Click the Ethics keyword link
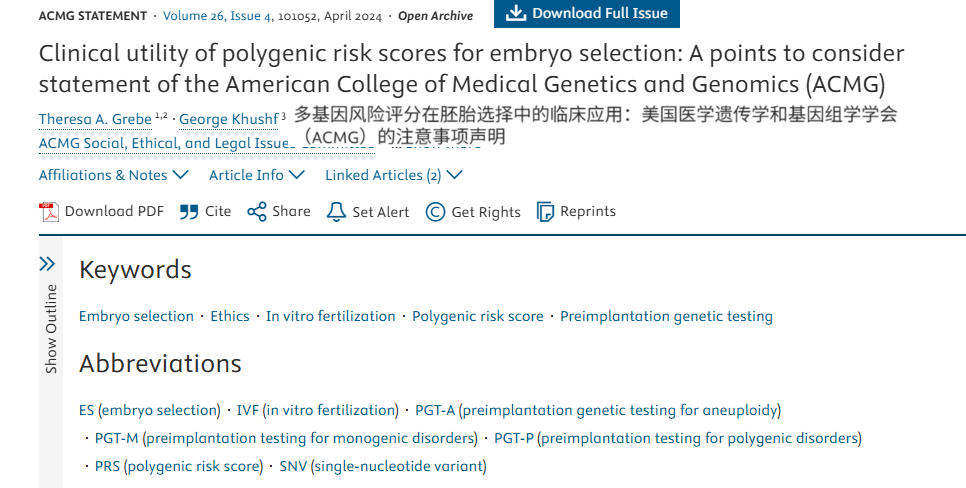Image resolution: width=966 pixels, height=488 pixels. tap(230, 316)
